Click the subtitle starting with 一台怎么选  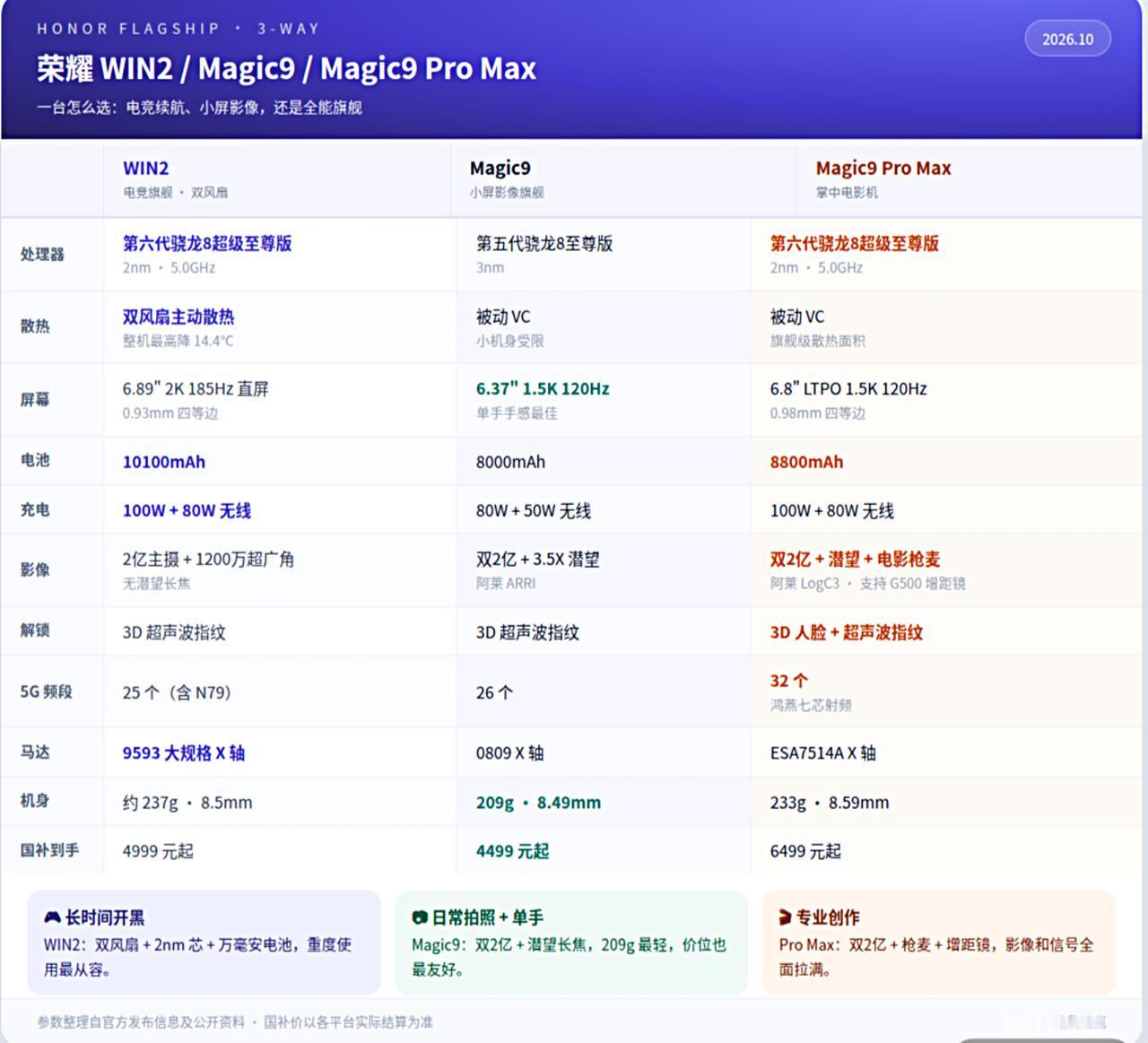[x=199, y=108]
